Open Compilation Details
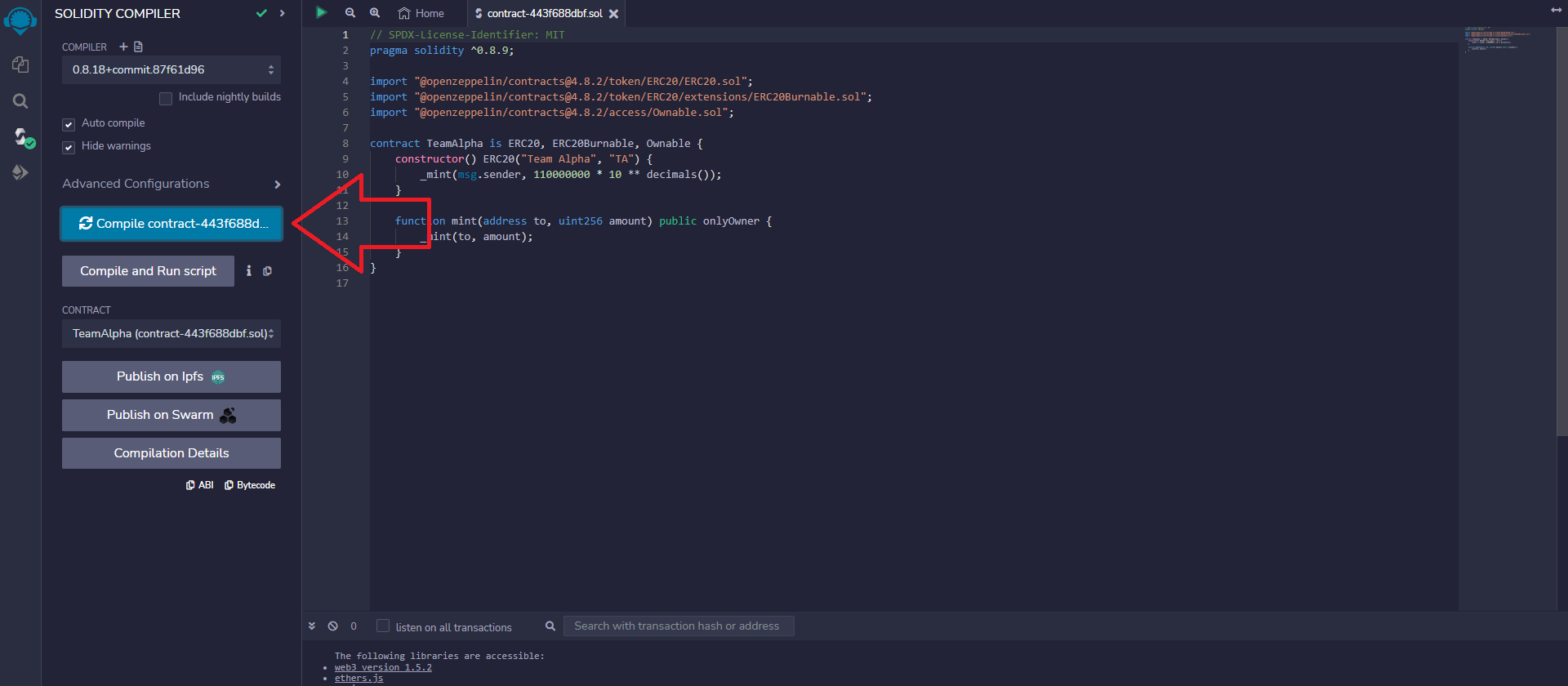 (x=171, y=453)
